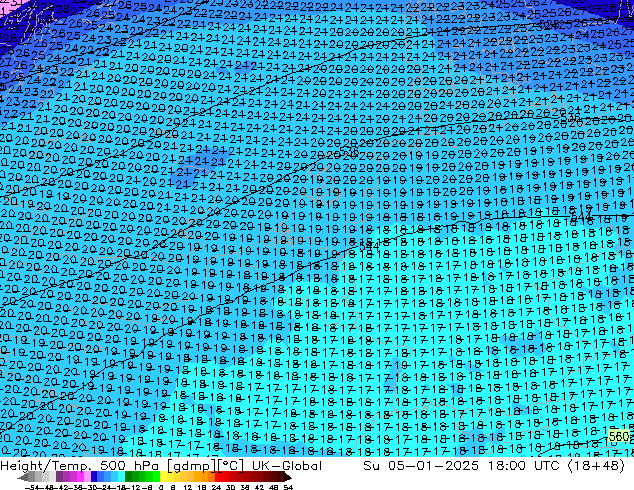This screenshot has width=634, height=490.
Task: Click the "UK-Global" model name
Action: click(x=287, y=466)
